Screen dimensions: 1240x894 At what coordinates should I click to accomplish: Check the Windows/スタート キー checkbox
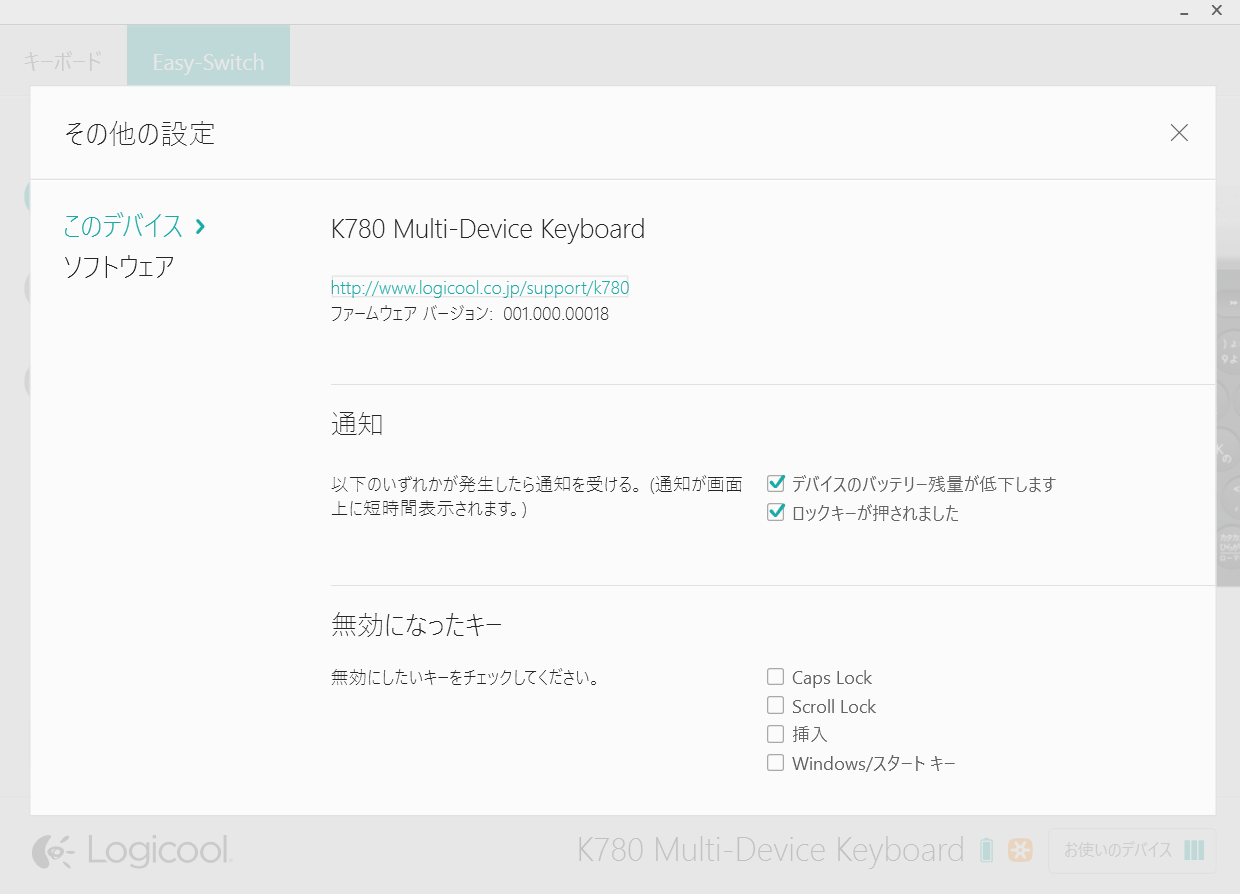tap(775, 763)
